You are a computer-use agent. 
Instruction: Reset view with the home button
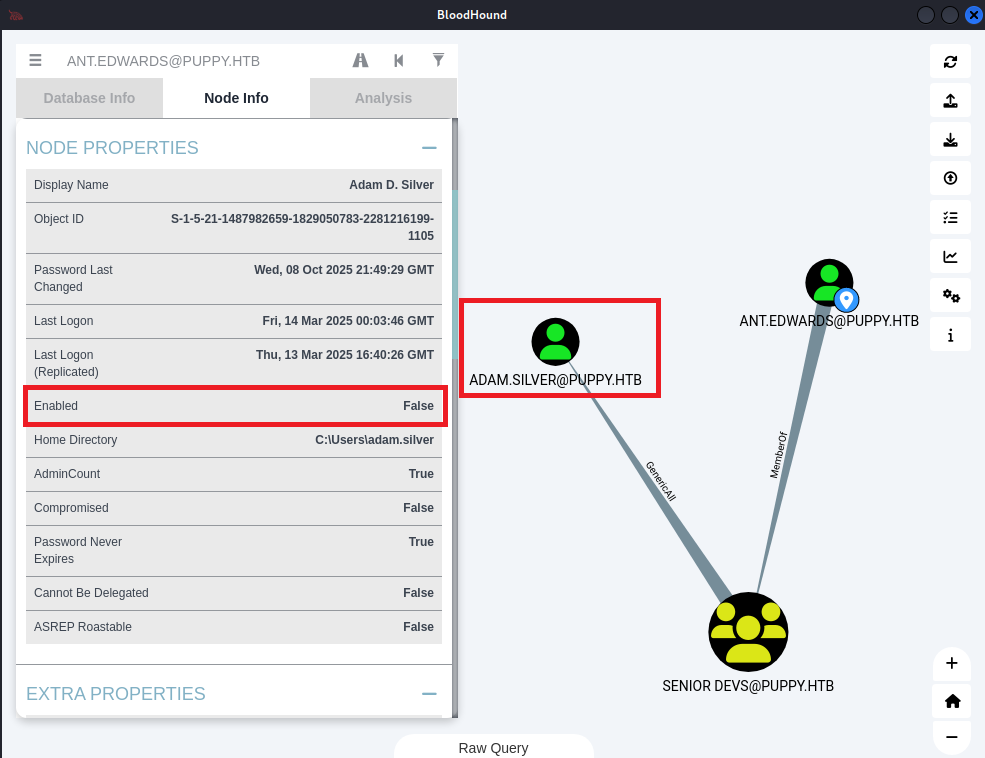(951, 700)
